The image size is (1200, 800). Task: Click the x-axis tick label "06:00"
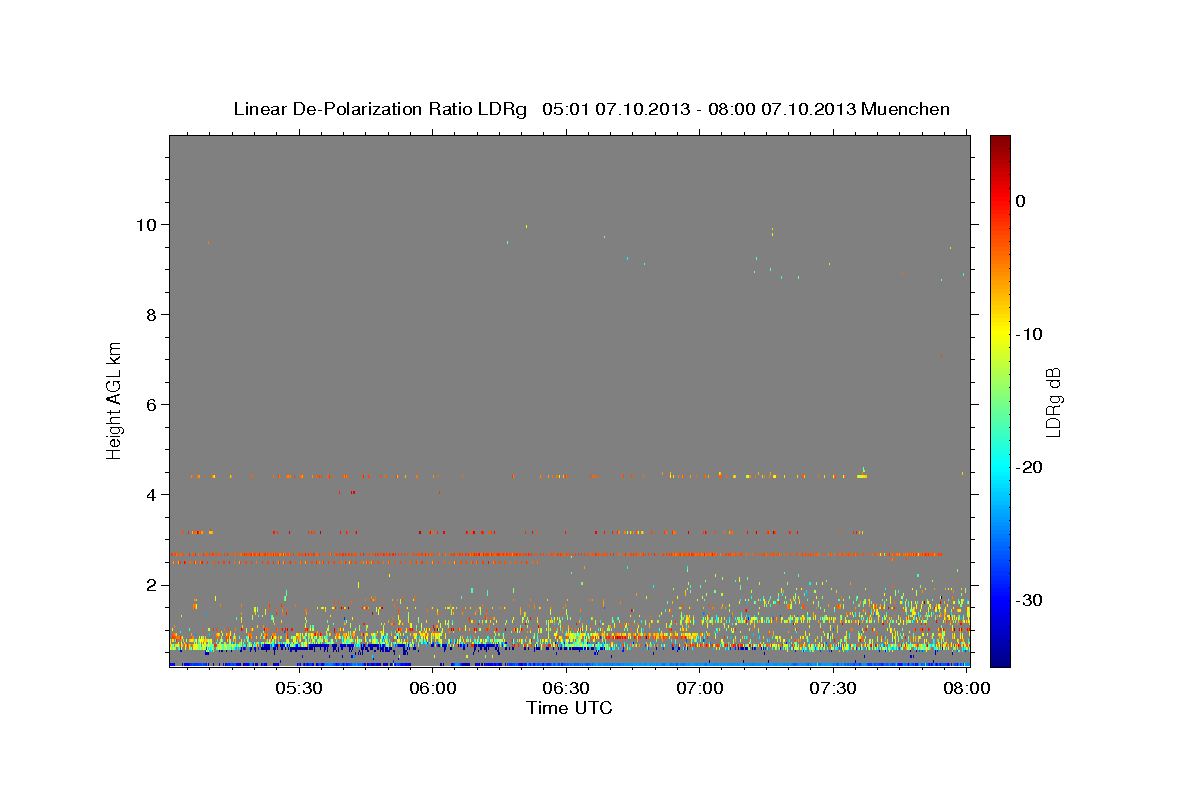(x=434, y=688)
